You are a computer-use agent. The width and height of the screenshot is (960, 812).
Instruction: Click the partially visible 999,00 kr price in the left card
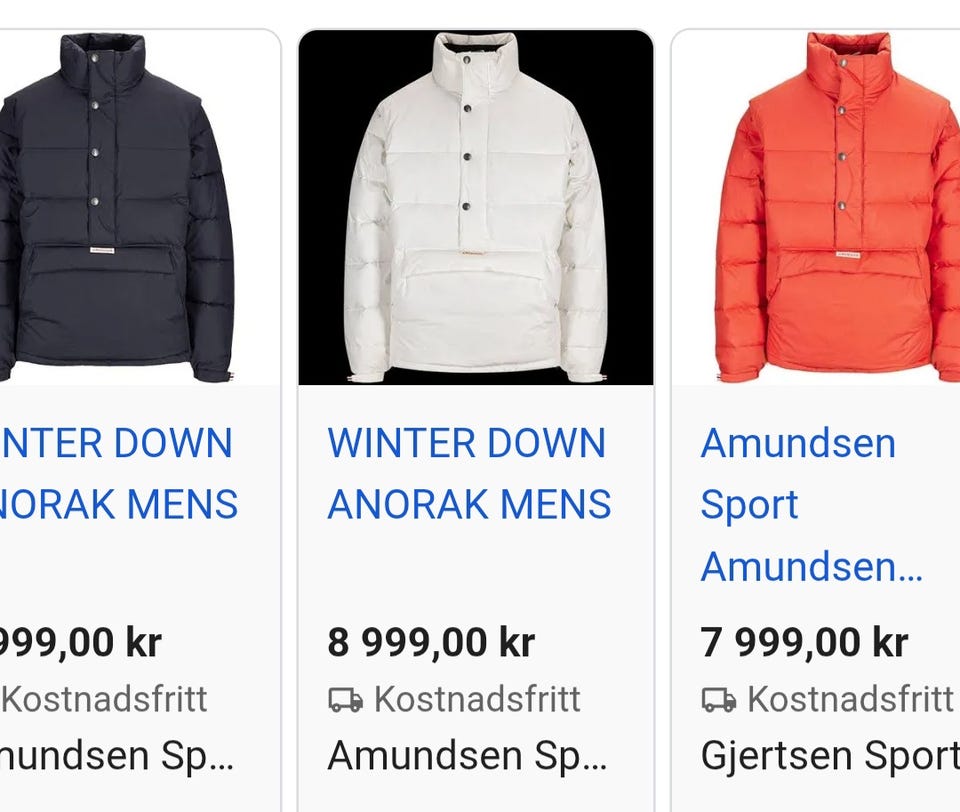point(81,642)
